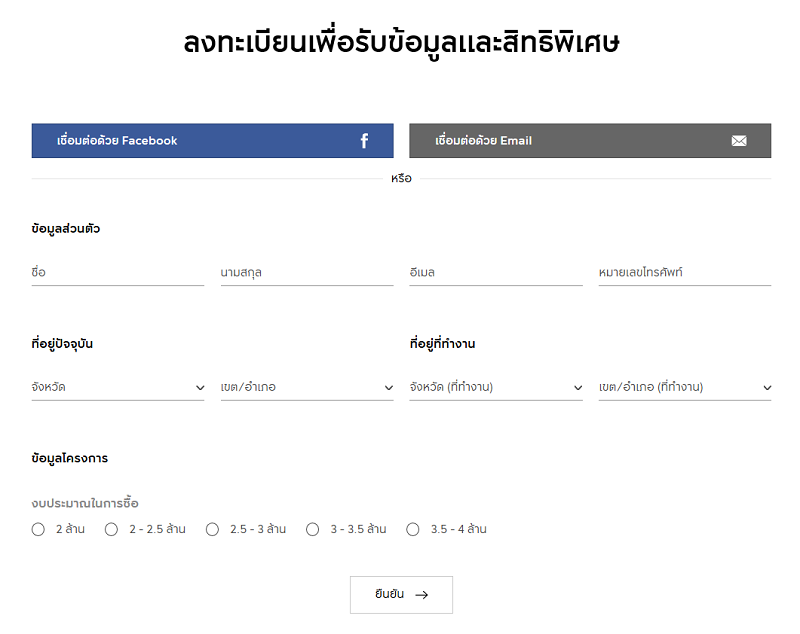The image size is (800, 634).
Task: Connect with the เชื่อมต่อด้วย Email button
Action: click(590, 141)
